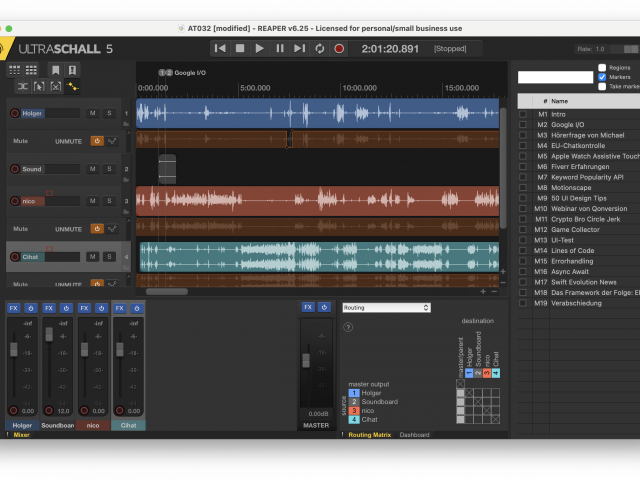
Task: Click the MASTER volume fader
Action: tap(306, 360)
